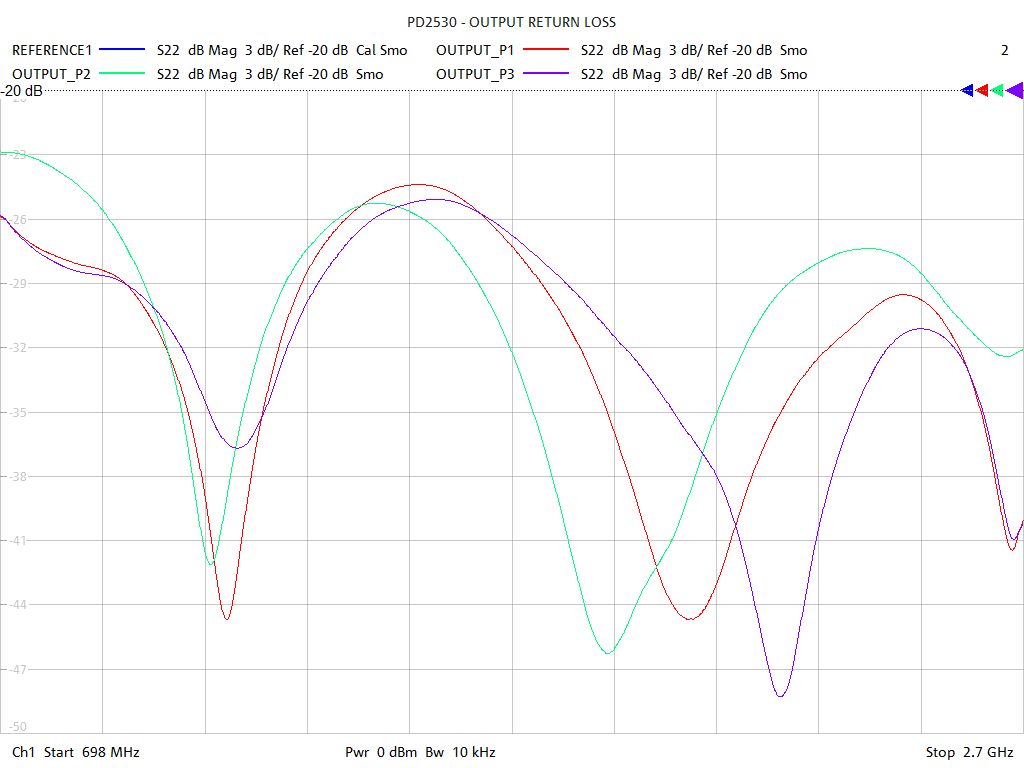1024x768 pixels.
Task: Click the chart title PD2530 - OUTPUT RETURN LOSS
Action: 511,22
